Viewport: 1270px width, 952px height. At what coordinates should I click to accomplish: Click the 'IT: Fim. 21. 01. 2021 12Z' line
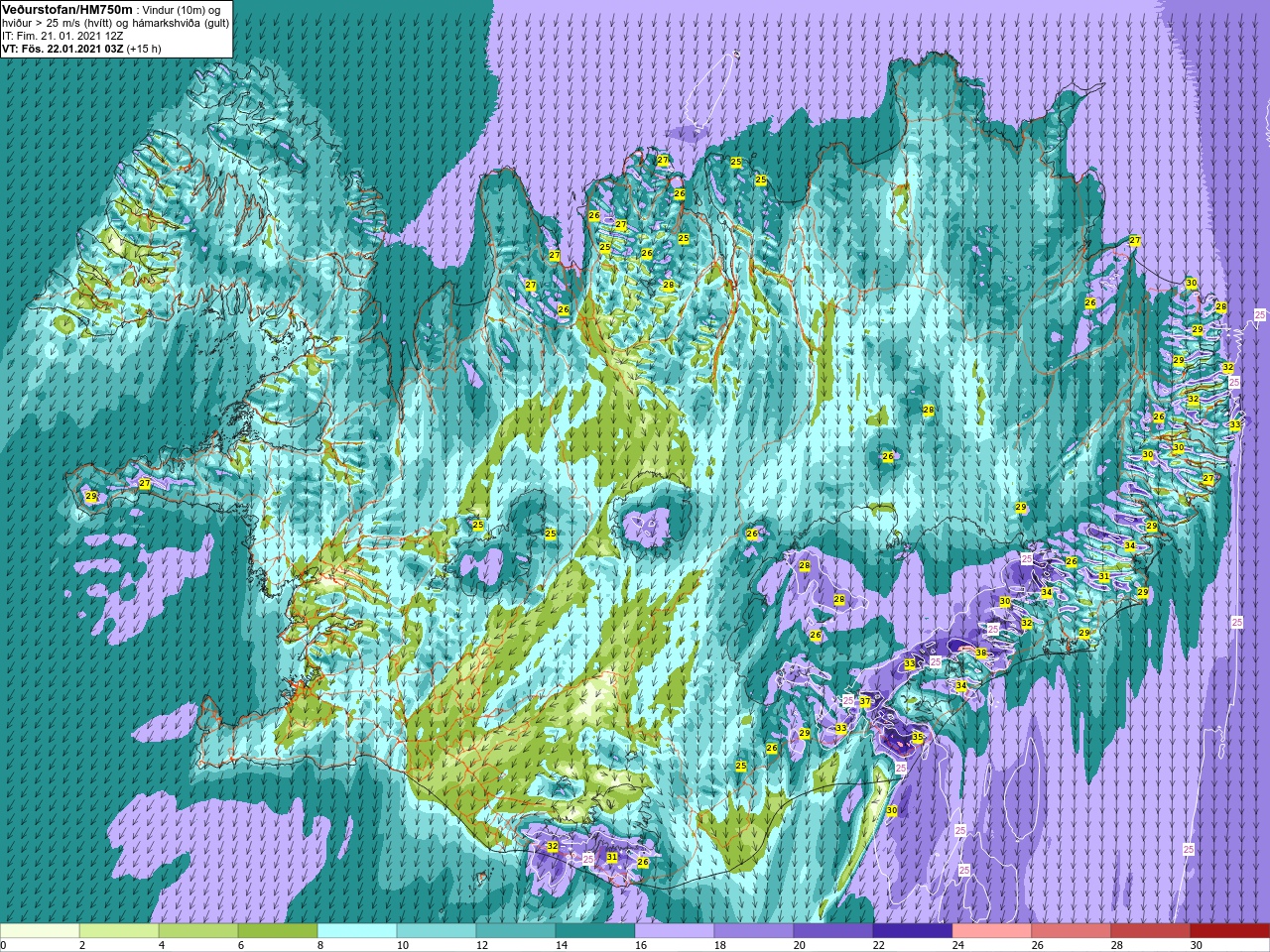[63, 35]
